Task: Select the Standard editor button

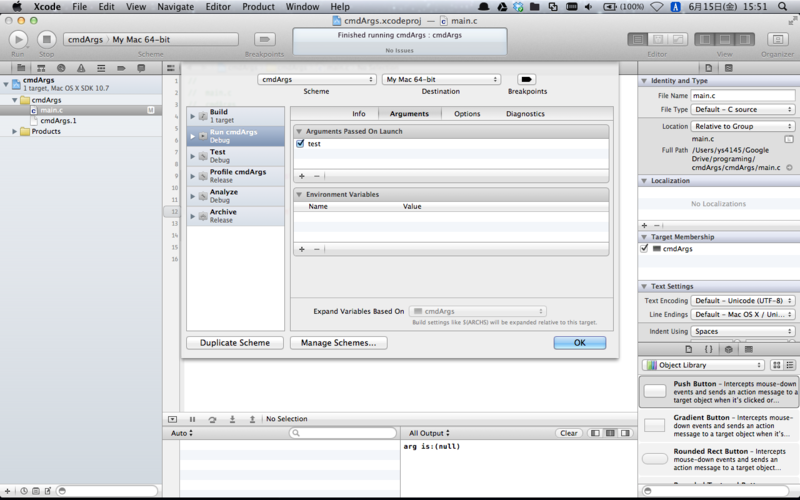Action: [638, 39]
